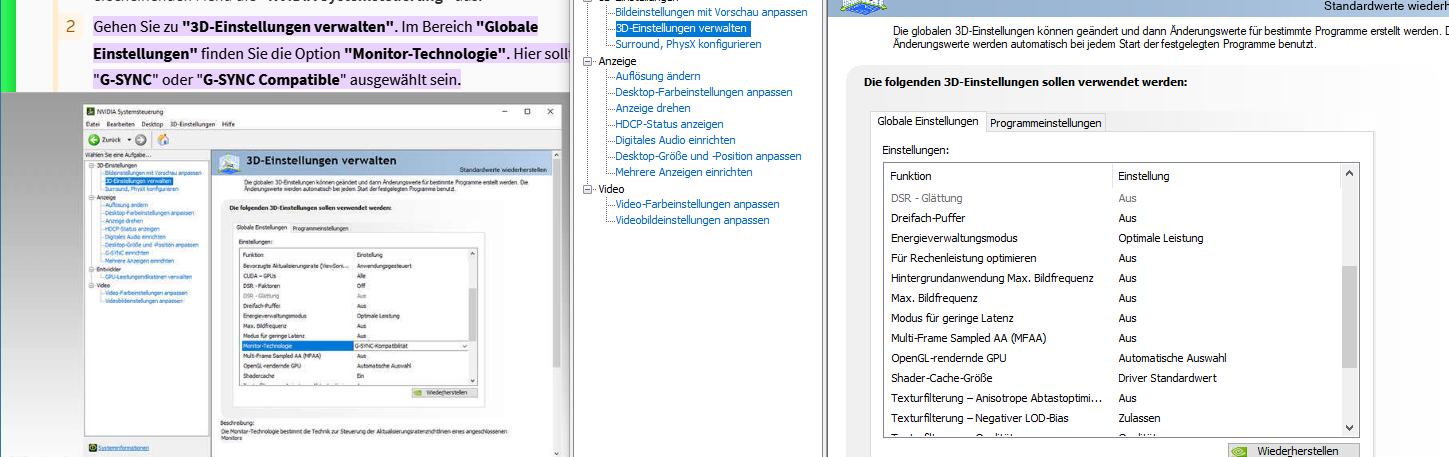Viewport: 1449px width, 457px height.
Task: Click the scrollbar thumb of the large settings list
Action: tap(1350, 317)
